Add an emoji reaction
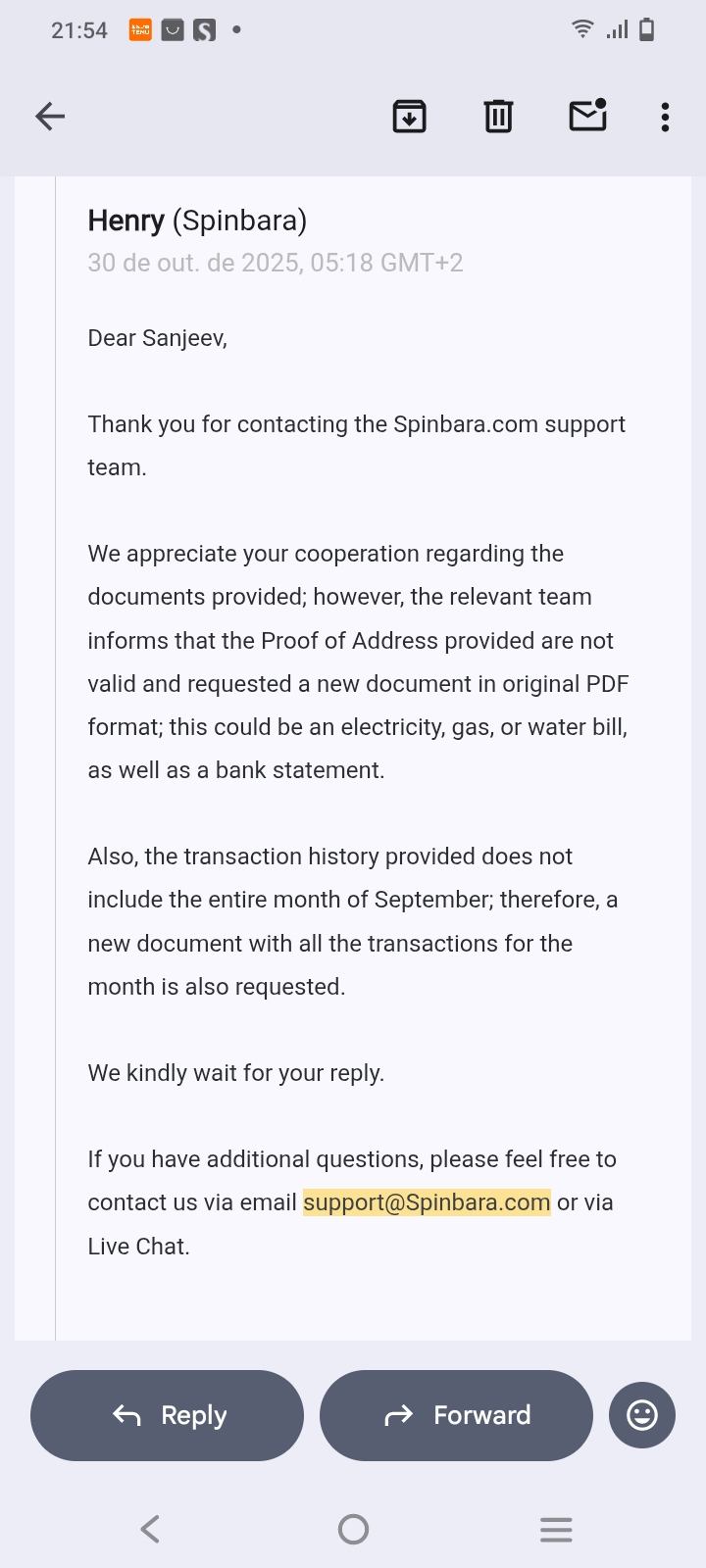Image resolution: width=706 pixels, height=1568 pixels. pos(642,1415)
